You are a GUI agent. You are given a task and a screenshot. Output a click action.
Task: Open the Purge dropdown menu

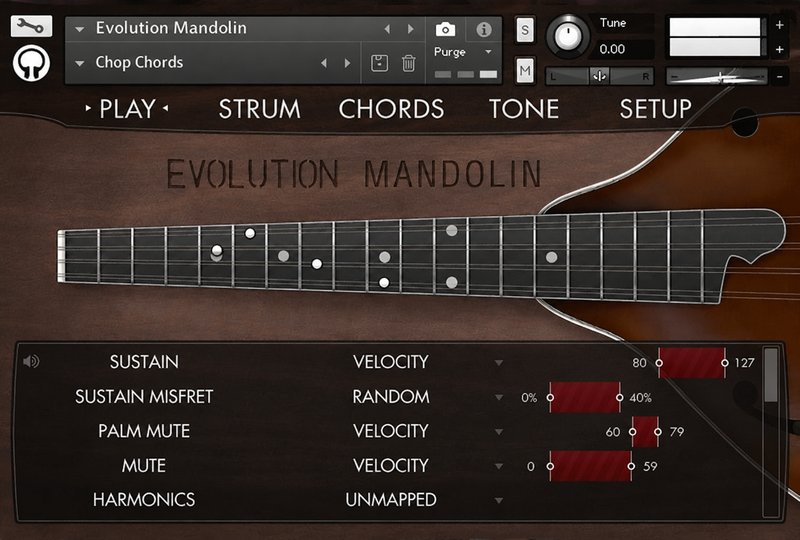[x=488, y=52]
